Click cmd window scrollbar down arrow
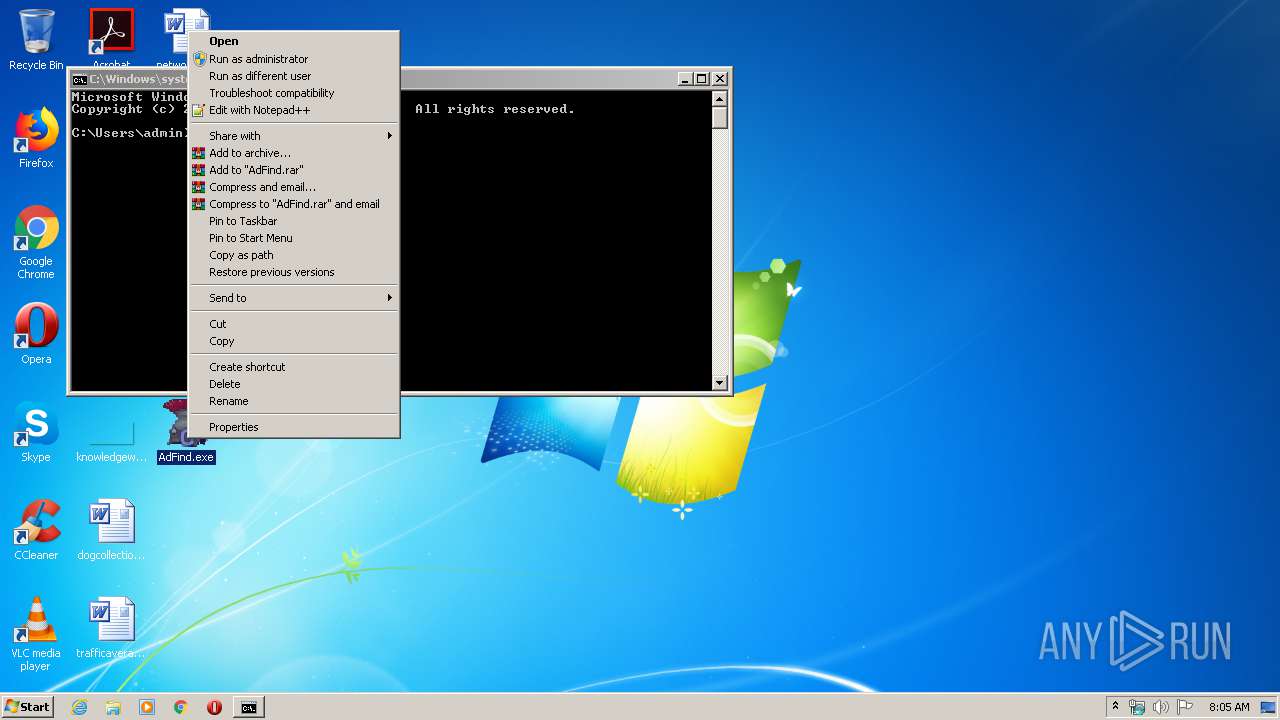Screen dimensions: 1280x720 [719, 382]
